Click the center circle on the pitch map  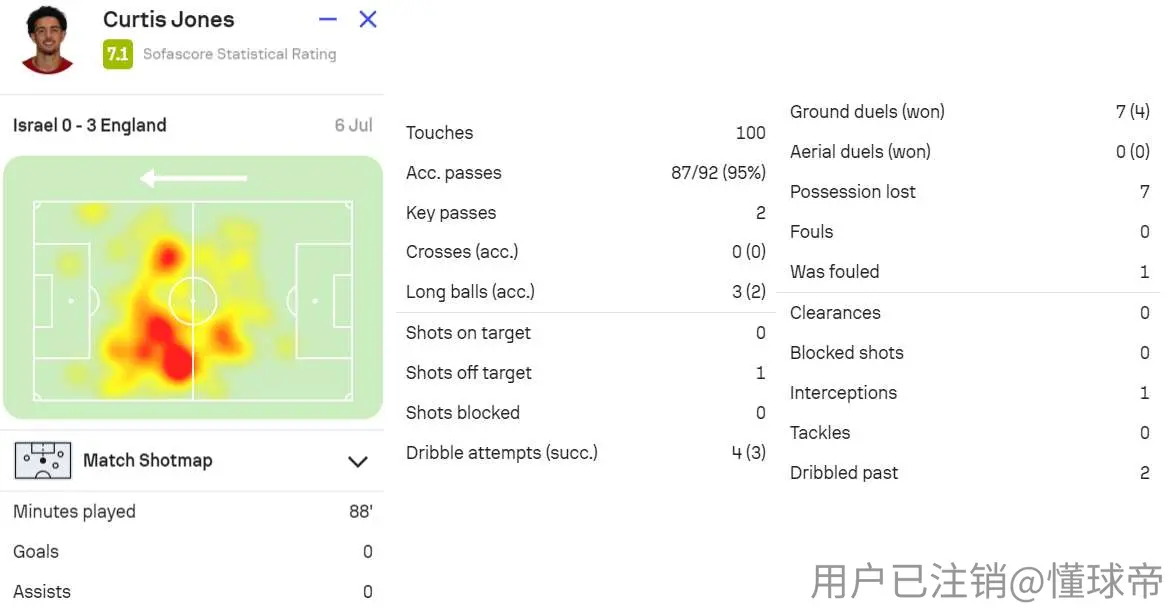point(193,301)
